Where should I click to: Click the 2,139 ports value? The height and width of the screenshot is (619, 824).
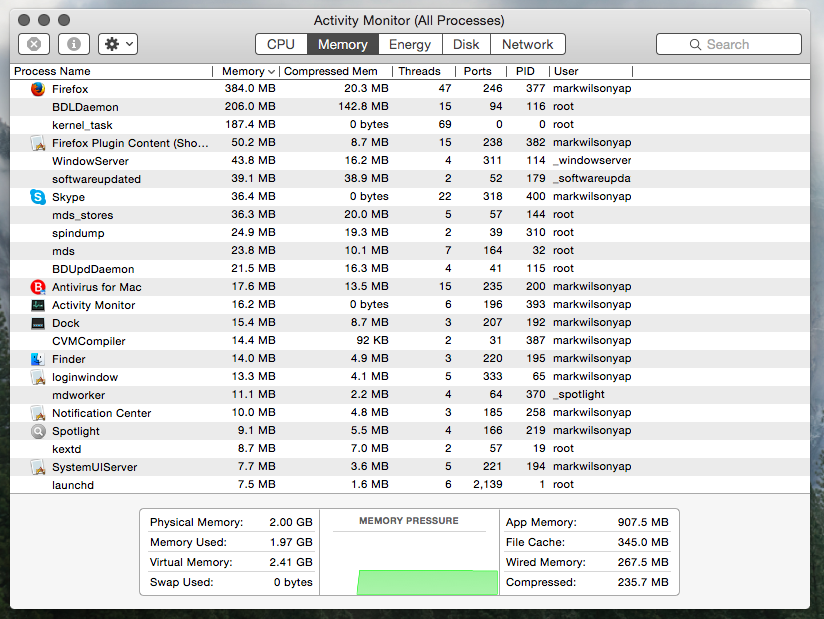[x=488, y=484]
